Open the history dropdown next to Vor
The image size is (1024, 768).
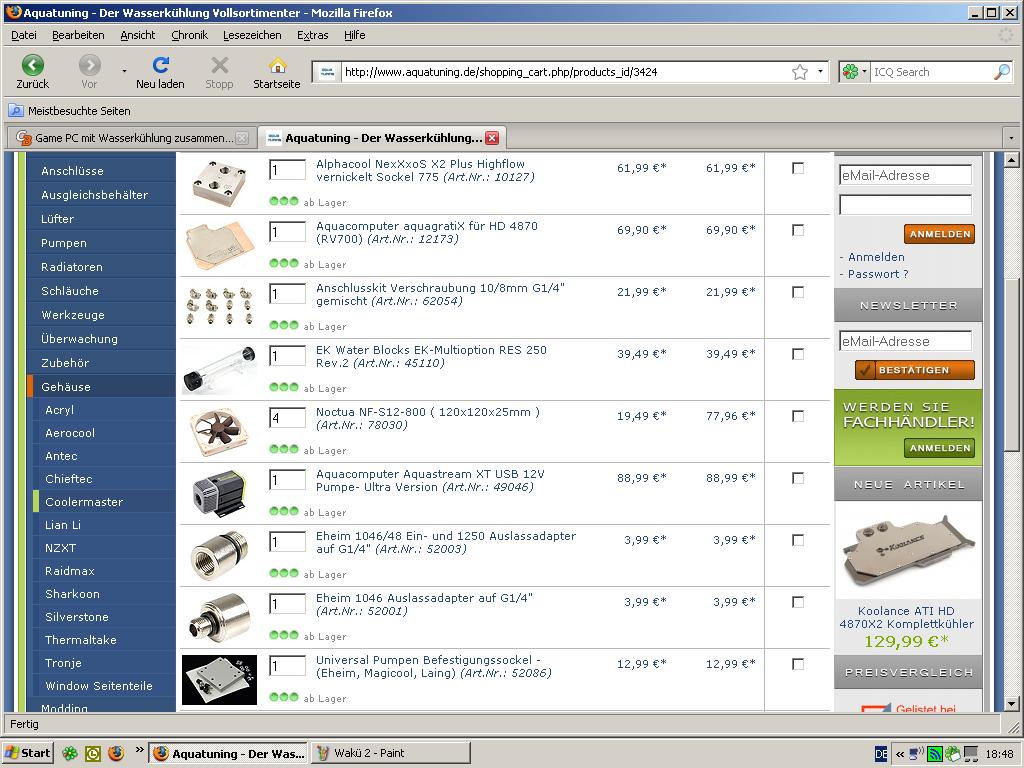[x=124, y=71]
